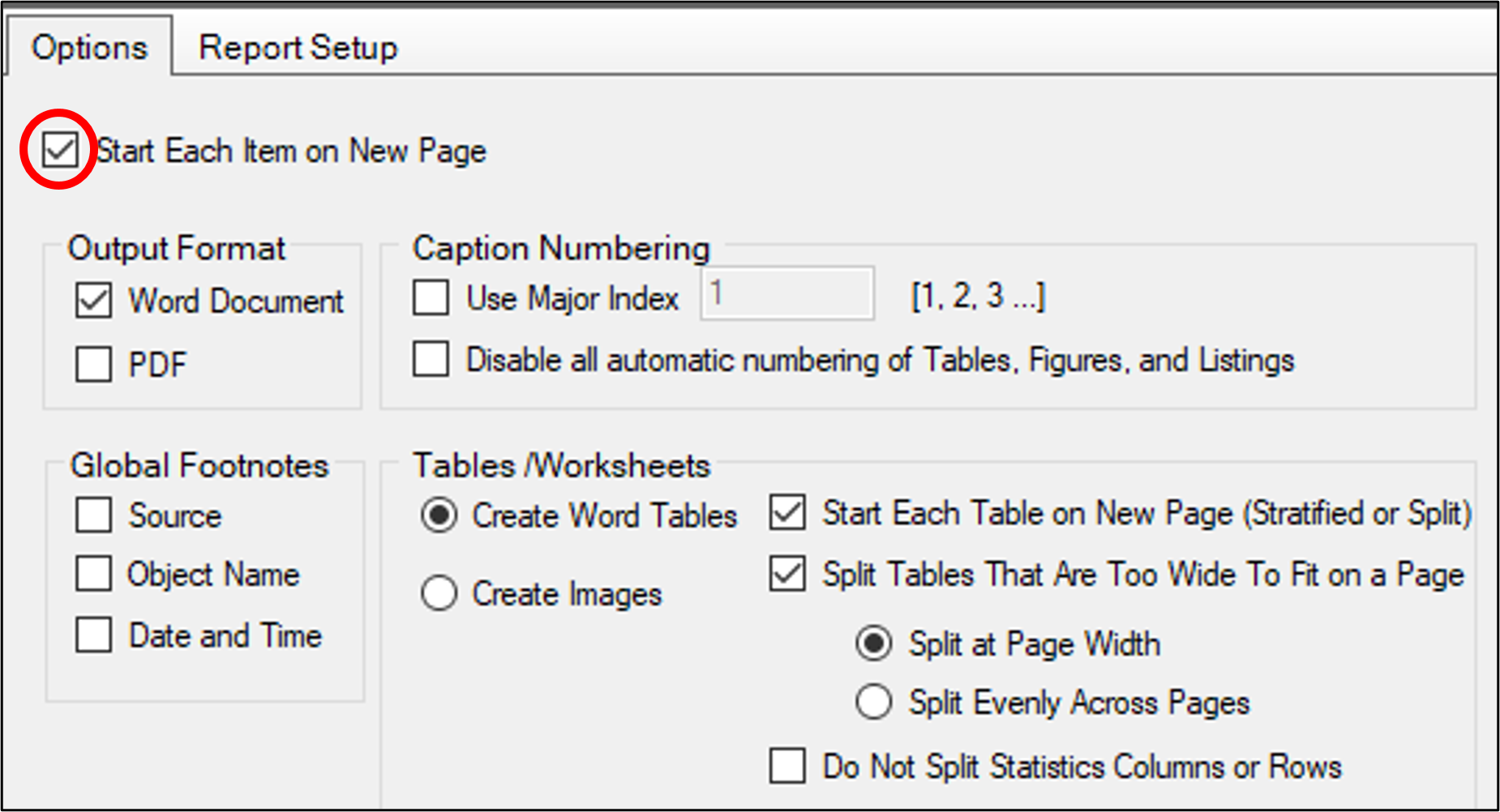The image size is (1500, 812).
Task: Uncheck Start Each Table on New Page
Action: [x=787, y=513]
